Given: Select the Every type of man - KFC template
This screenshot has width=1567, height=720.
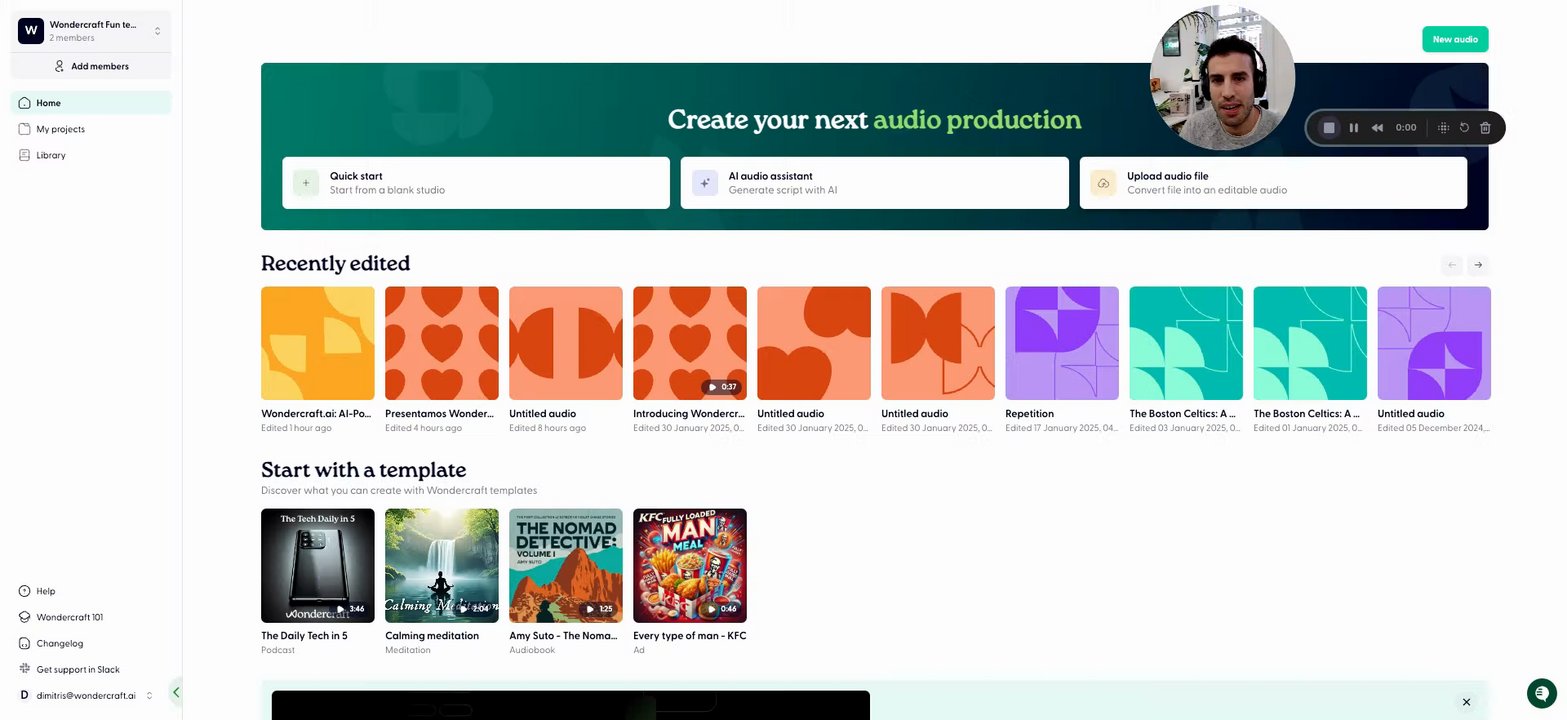Looking at the screenshot, I should (690, 582).
